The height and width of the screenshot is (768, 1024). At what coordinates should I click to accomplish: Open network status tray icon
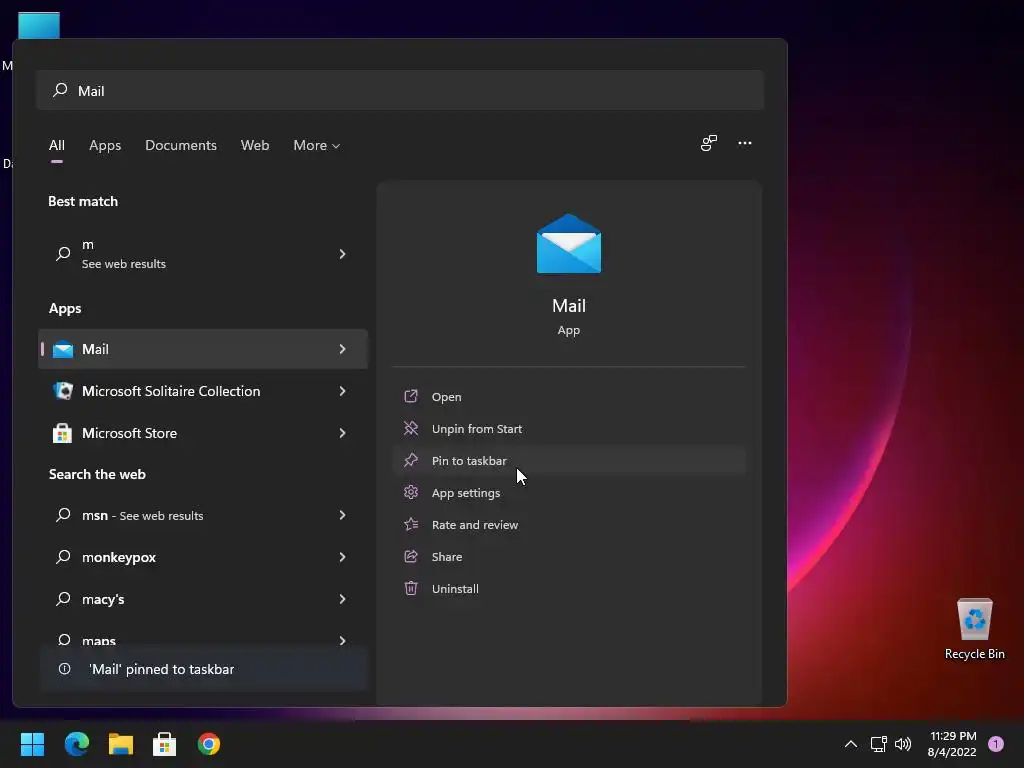click(878, 744)
